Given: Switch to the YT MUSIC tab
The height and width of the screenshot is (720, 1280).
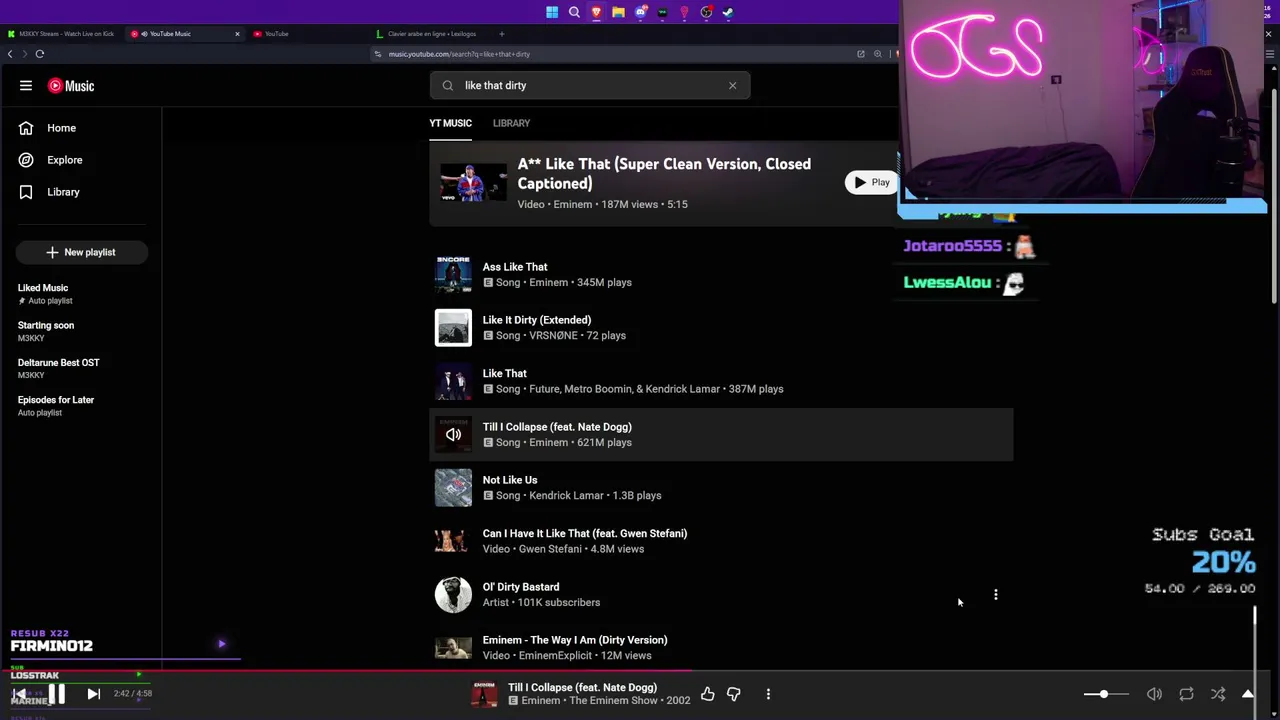Looking at the screenshot, I should tap(450, 123).
